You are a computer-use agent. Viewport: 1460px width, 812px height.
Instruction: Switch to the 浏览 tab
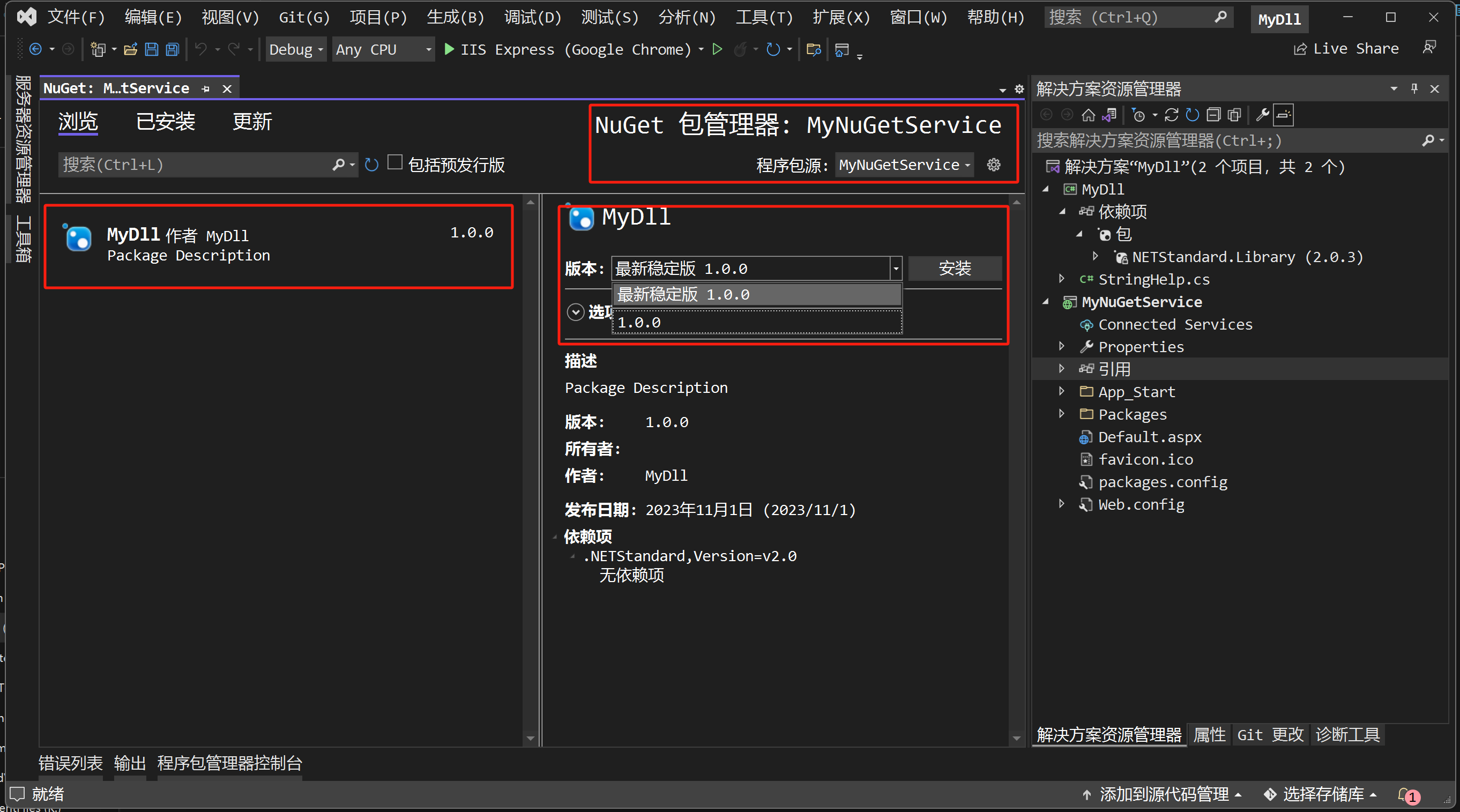coord(78,121)
